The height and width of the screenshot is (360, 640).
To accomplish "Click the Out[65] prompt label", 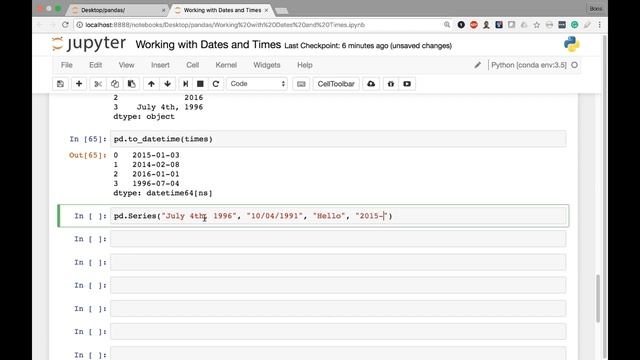I will 87,155.
